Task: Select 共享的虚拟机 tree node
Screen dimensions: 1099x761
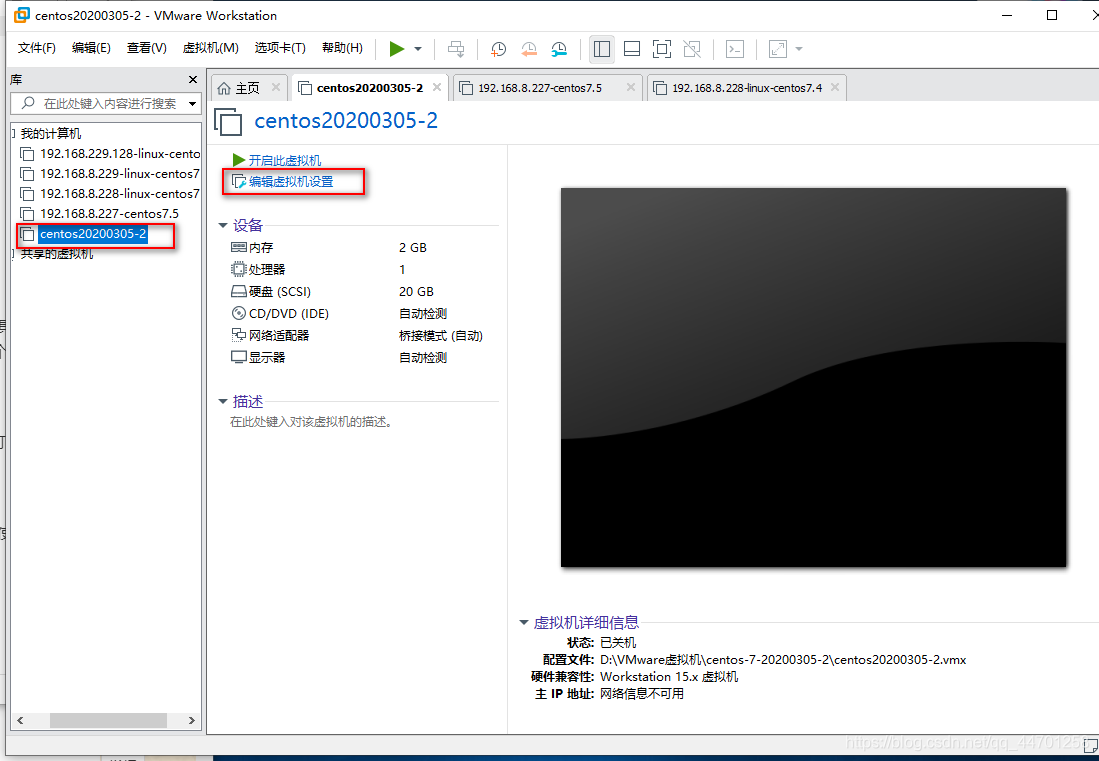Action: tap(56, 254)
